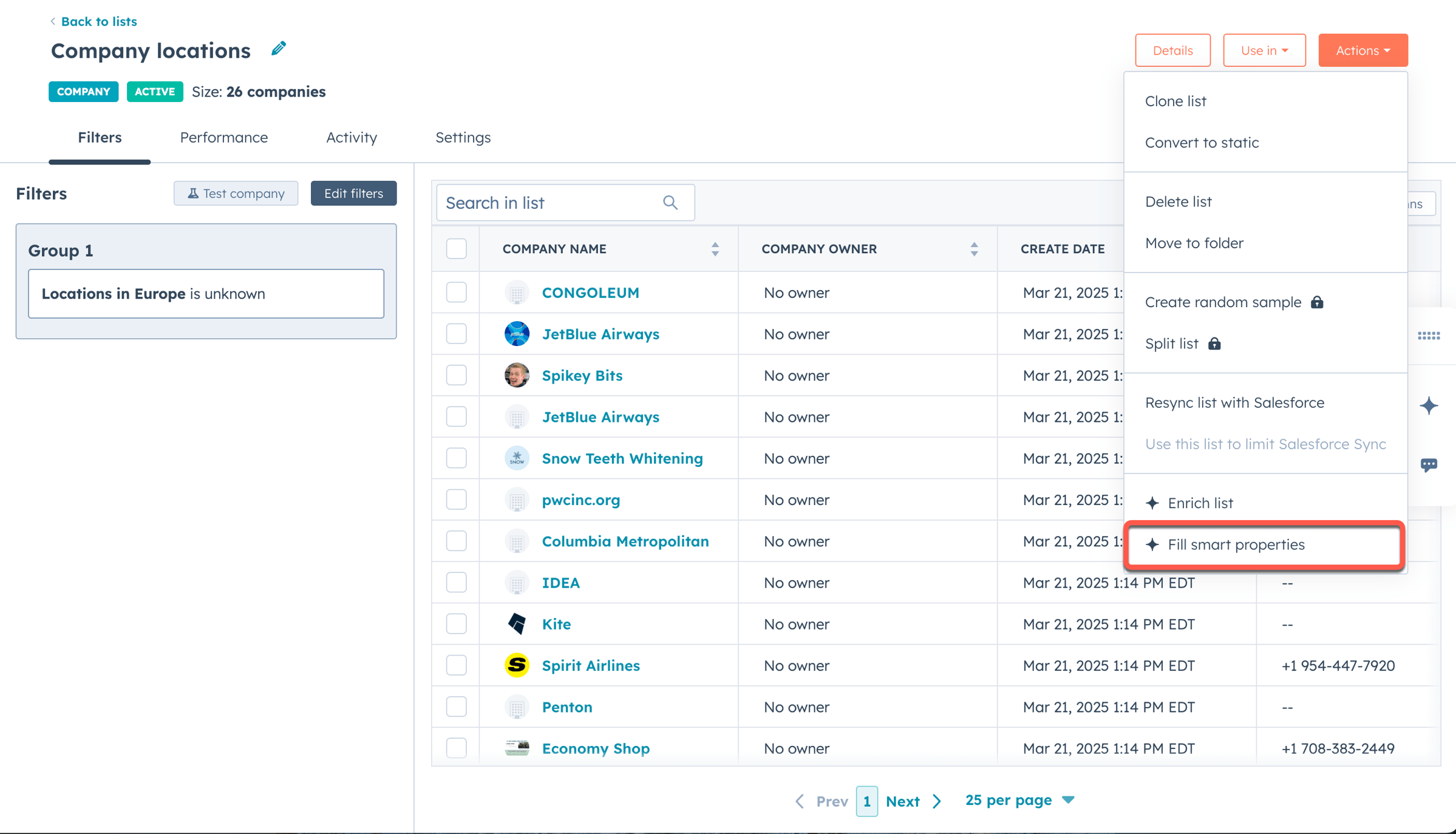
Task: Tick the CONGOLEUM row checkbox
Action: [x=457, y=293]
